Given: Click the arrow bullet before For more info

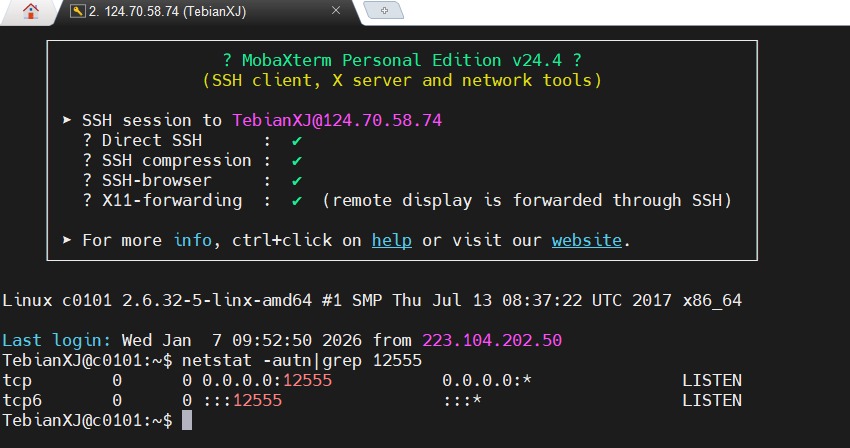Looking at the screenshot, I should point(67,240).
